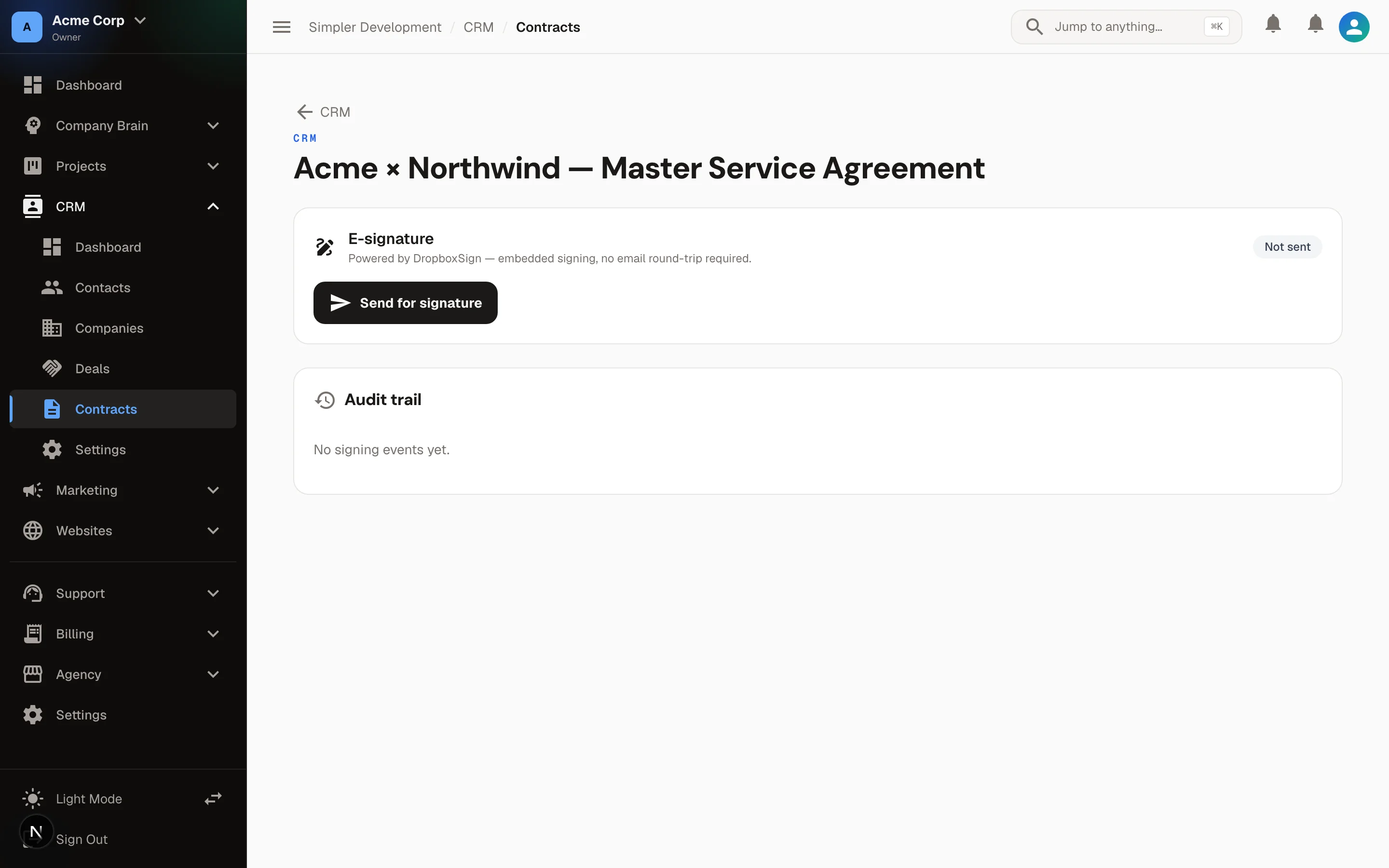Open CRM Settings submenu item
This screenshot has height=868, width=1389.
[123, 449]
